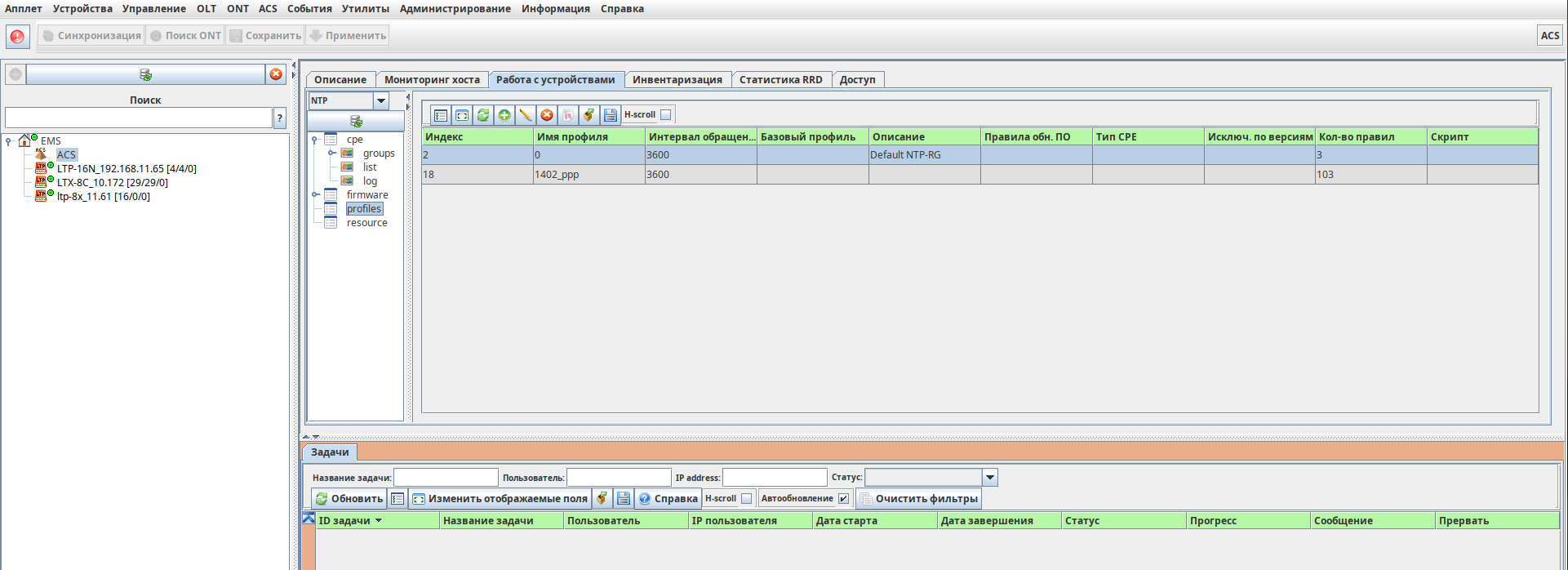Click the LTP icon of LTX-8C_10.172
The image size is (1568, 570).
point(42,182)
